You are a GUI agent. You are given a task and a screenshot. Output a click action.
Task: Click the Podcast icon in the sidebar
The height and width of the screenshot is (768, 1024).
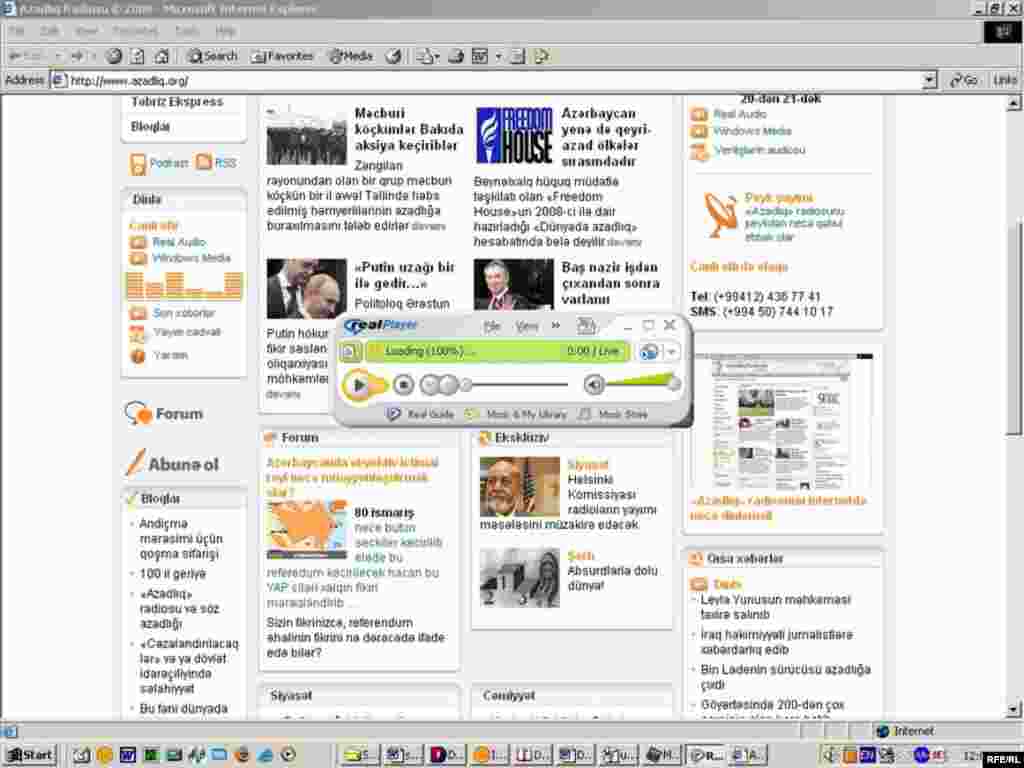[x=138, y=163]
